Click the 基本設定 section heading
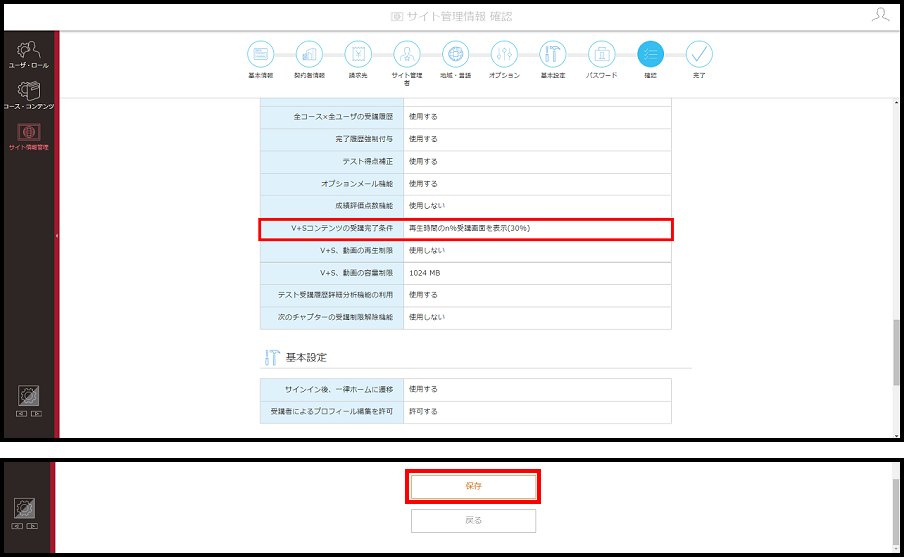 pos(306,358)
